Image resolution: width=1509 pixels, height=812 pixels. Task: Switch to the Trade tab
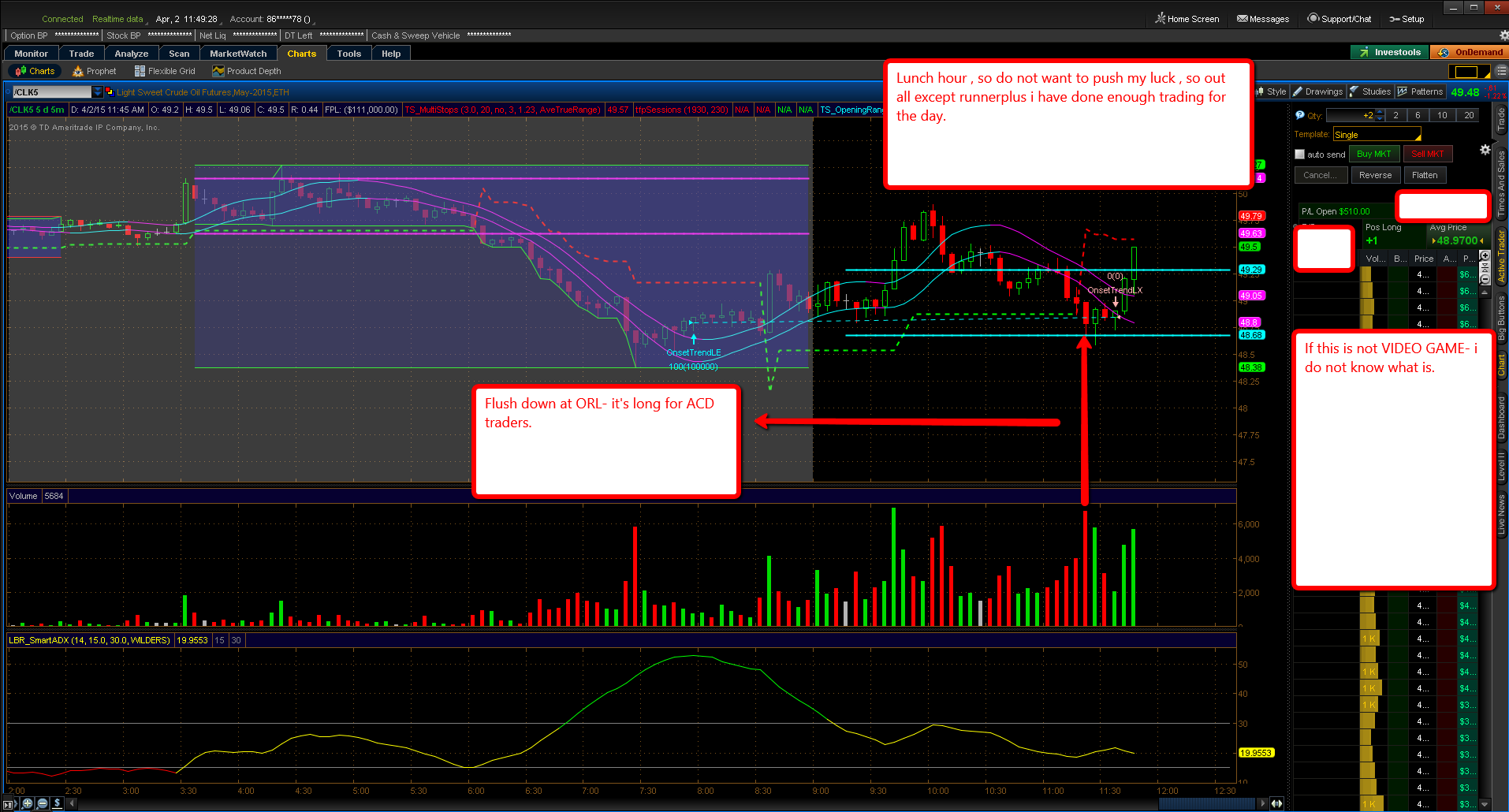(x=81, y=54)
